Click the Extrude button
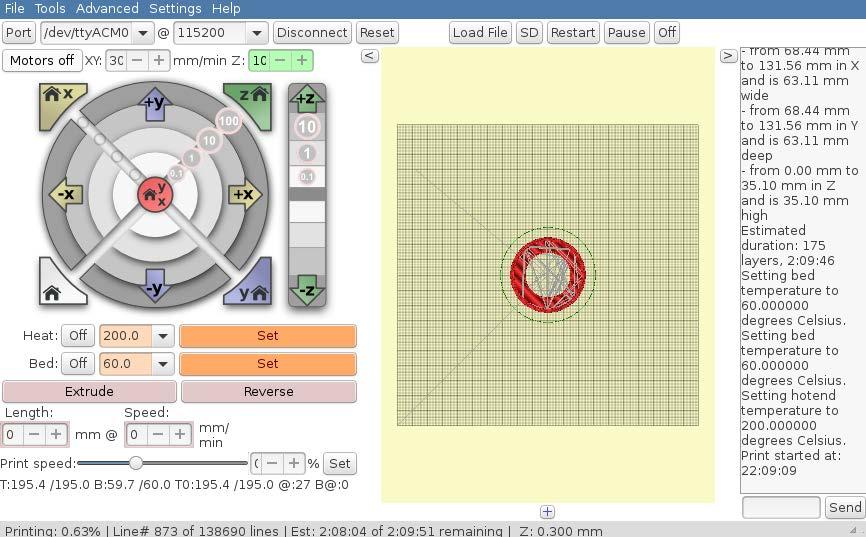866x537 pixels. pos(89,392)
